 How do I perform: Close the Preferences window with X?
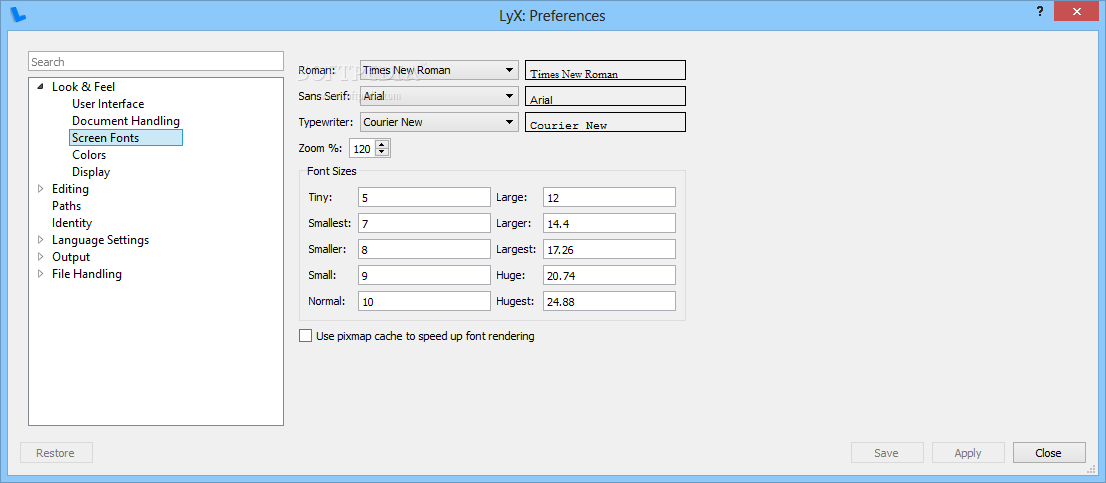(1076, 11)
